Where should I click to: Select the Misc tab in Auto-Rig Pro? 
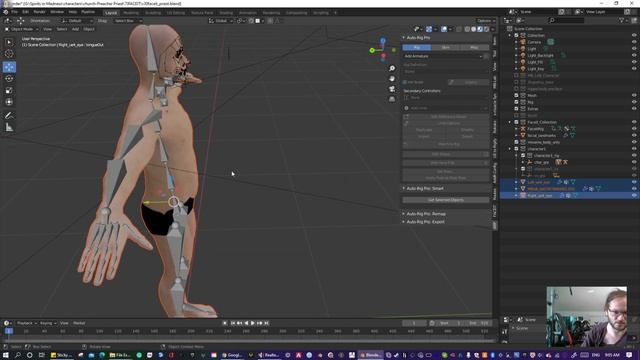pos(474,47)
